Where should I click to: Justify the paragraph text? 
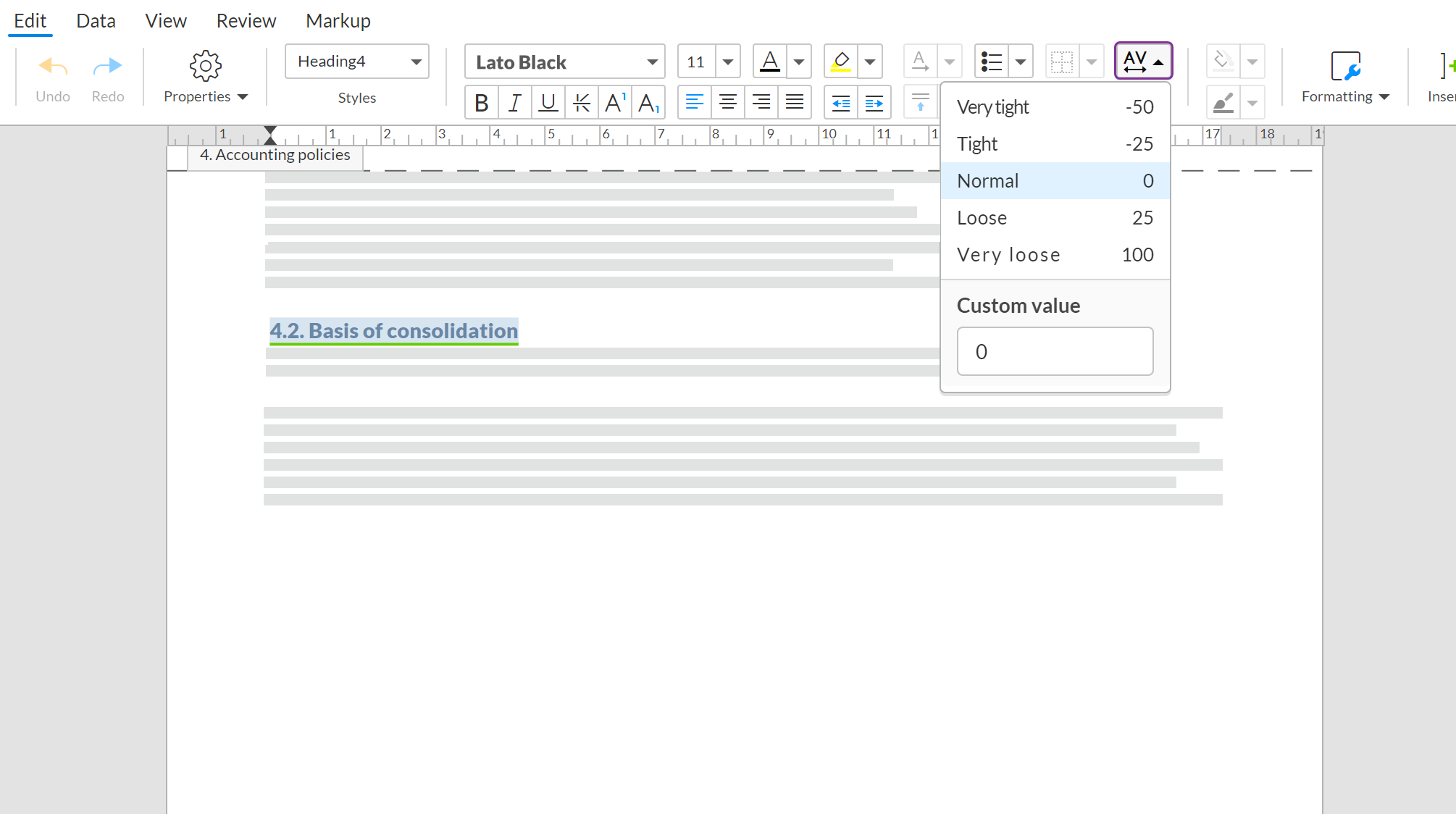coord(795,103)
